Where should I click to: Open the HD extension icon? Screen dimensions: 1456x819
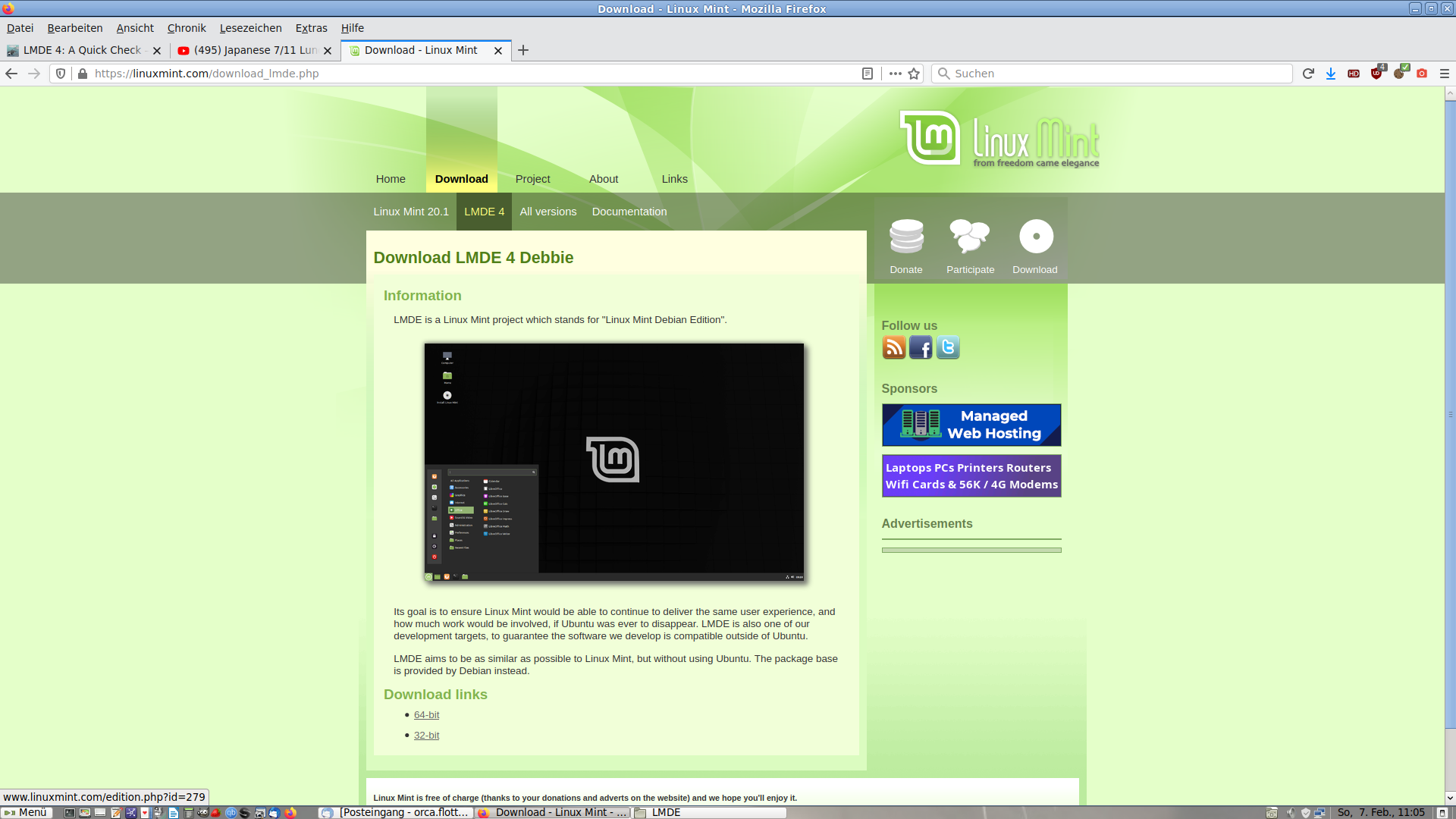(1354, 74)
